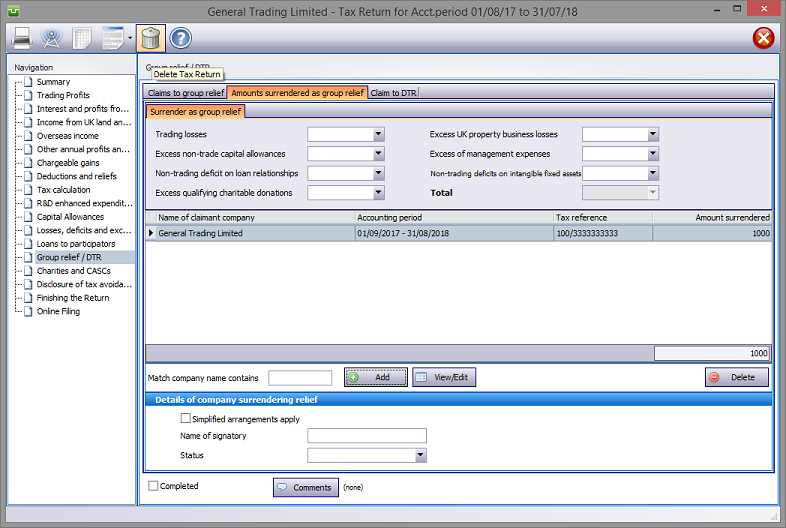Open Loans to participators page
This screenshot has width=786, height=528.
pos(76,244)
